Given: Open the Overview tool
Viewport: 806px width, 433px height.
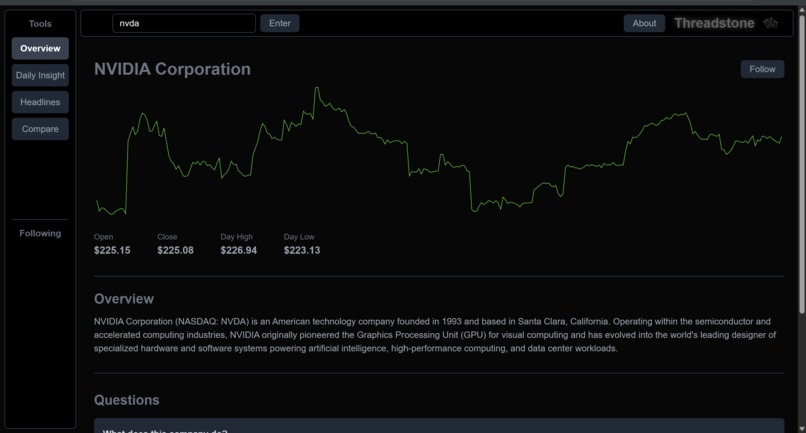Looking at the screenshot, I should 40,48.
